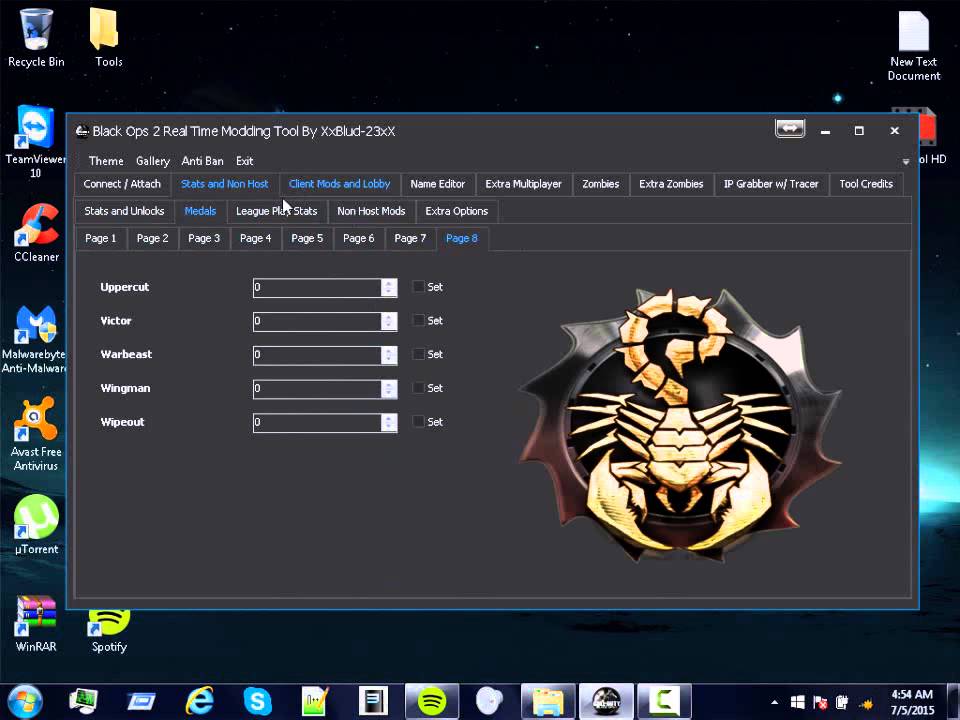
Task: Open the Action Center flag tray icon
Action: (x=820, y=702)
